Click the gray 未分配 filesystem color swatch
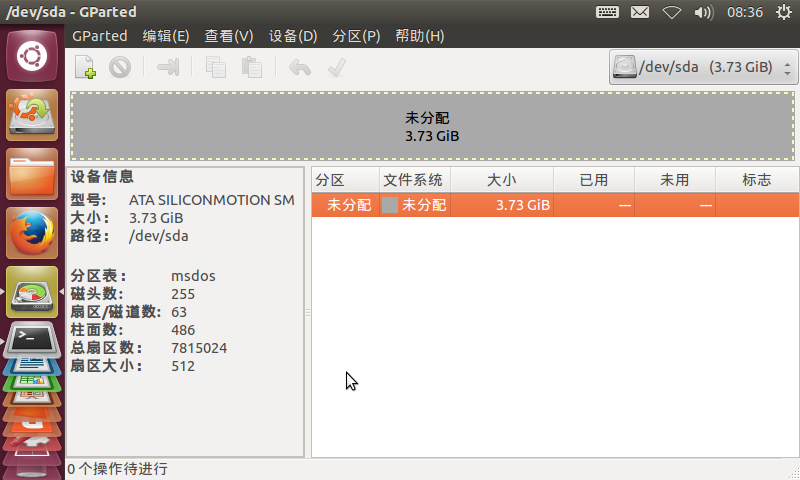The width and height of the screenshot is (800, 480). (390, 205)
